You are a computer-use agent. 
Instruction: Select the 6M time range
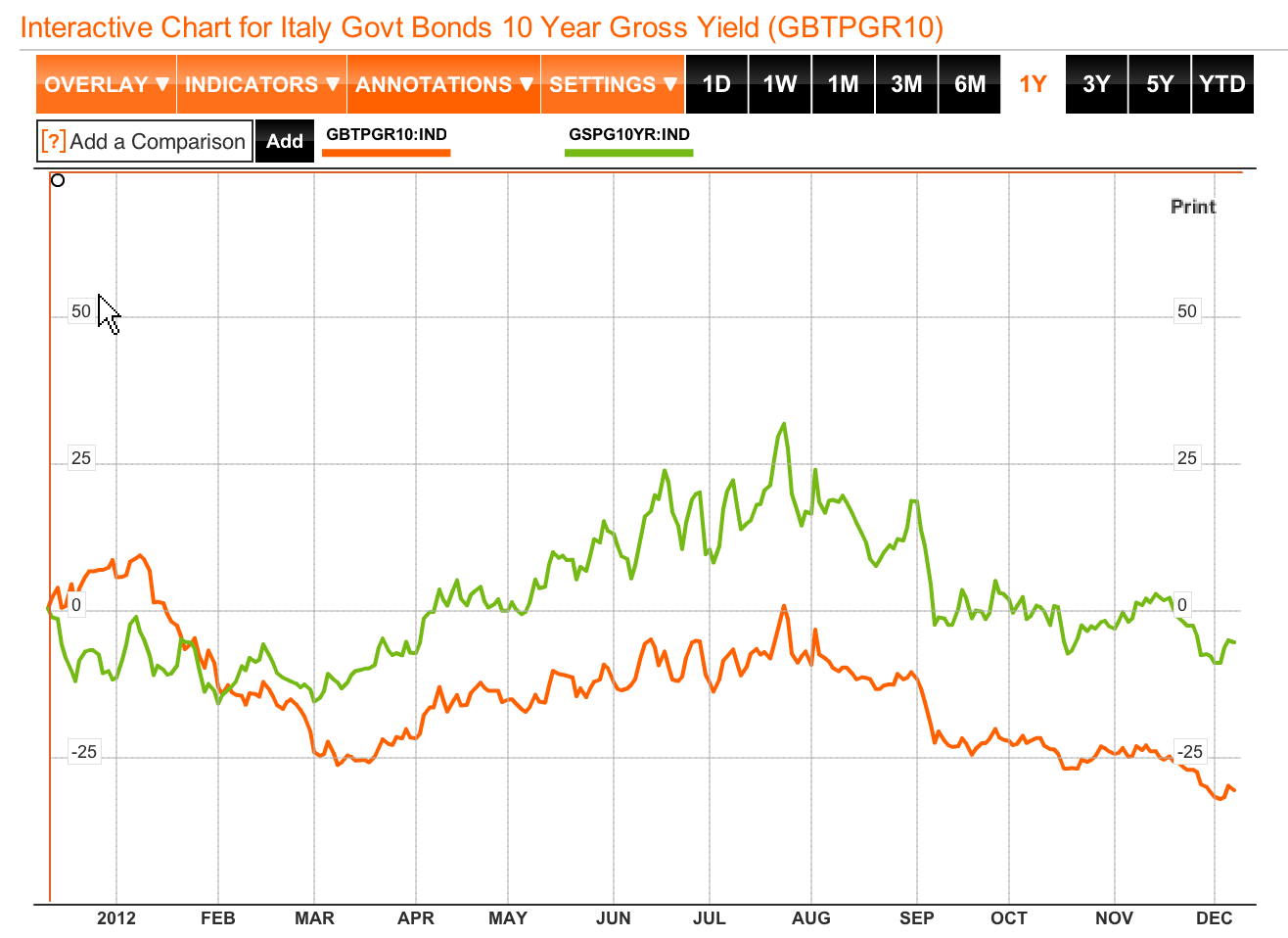tap(970, 84)
